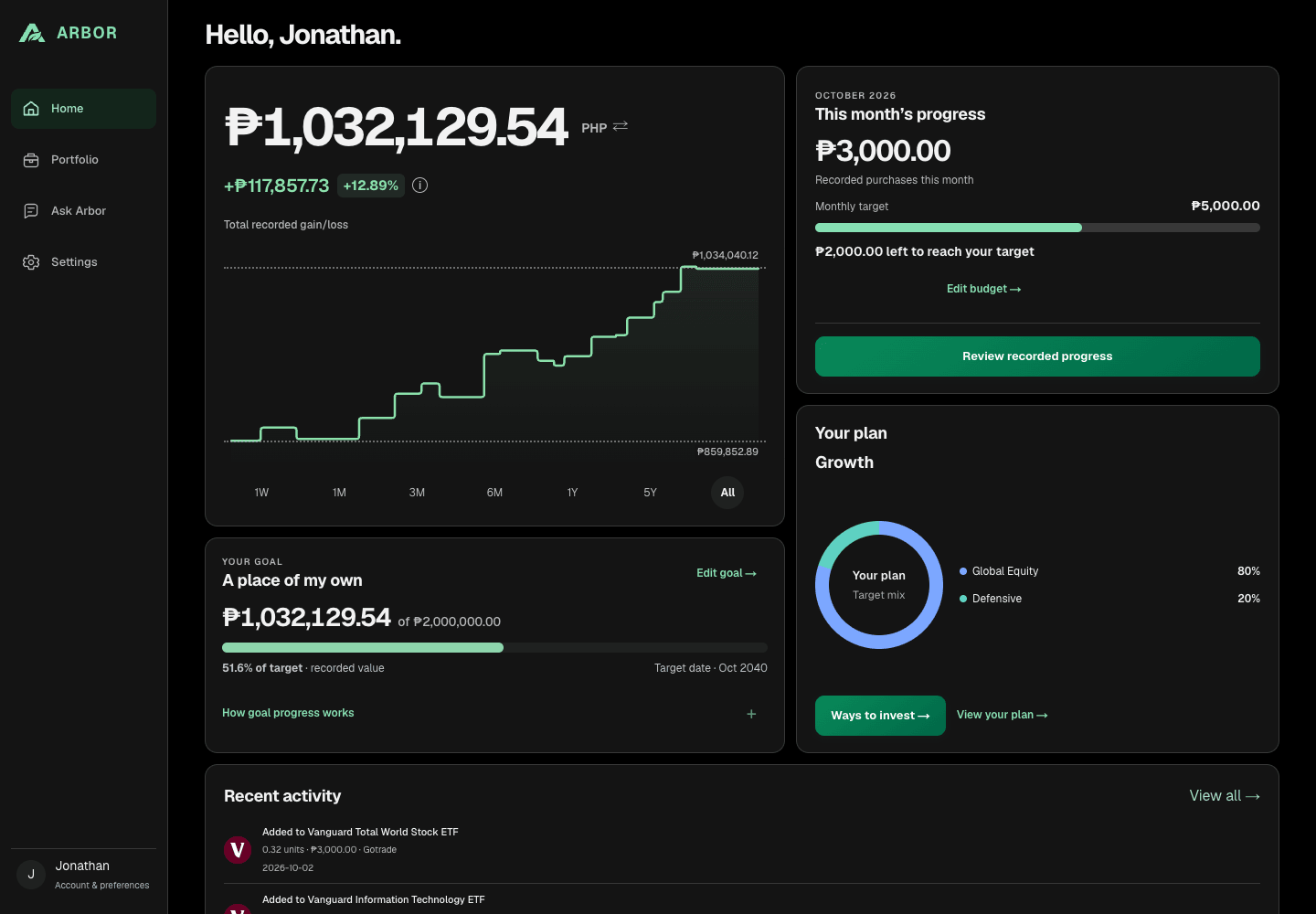
Task: Click the +12.89% gain badge
Action: [371, 186]
